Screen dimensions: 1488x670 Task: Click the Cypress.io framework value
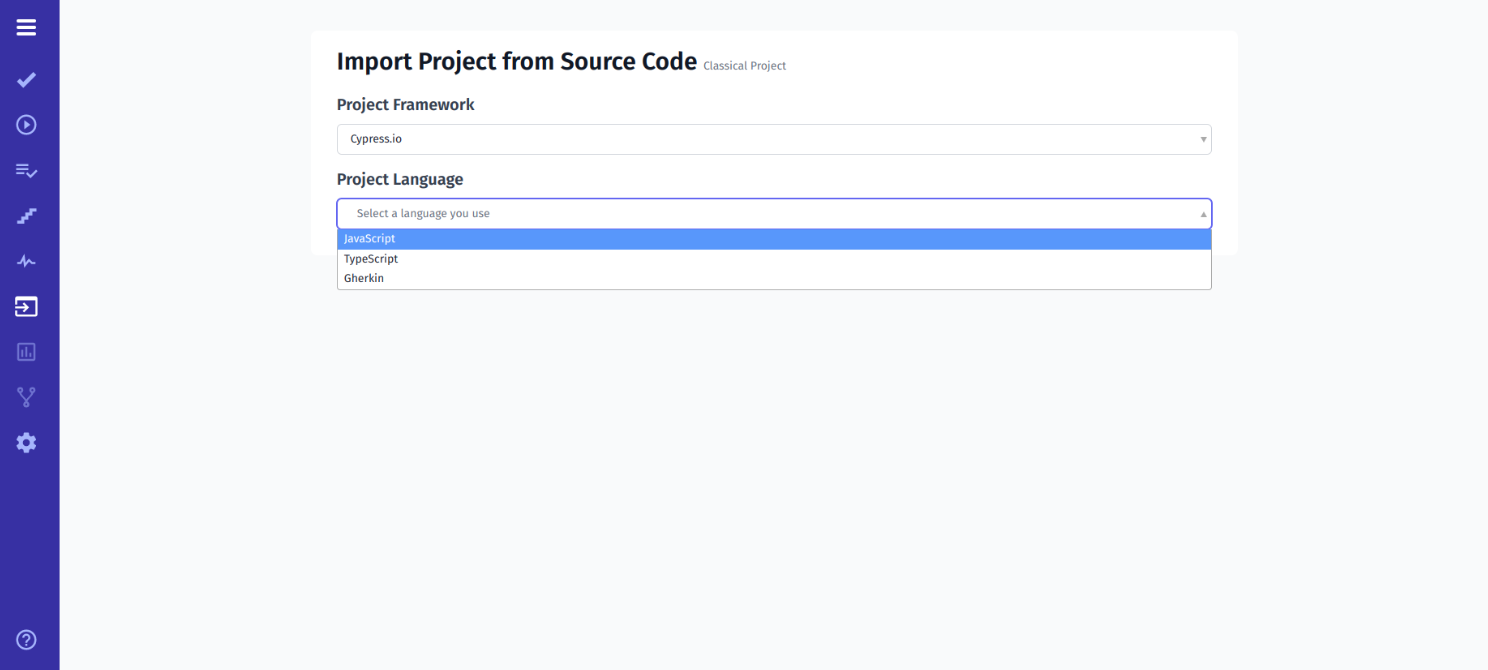click(376, 140)
